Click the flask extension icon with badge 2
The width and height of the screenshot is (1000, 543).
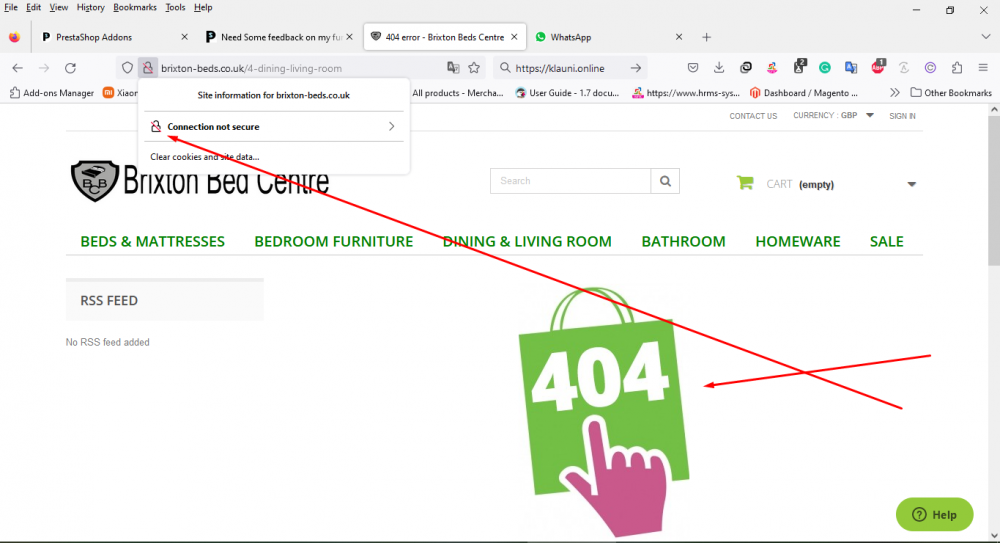point(799,66)
